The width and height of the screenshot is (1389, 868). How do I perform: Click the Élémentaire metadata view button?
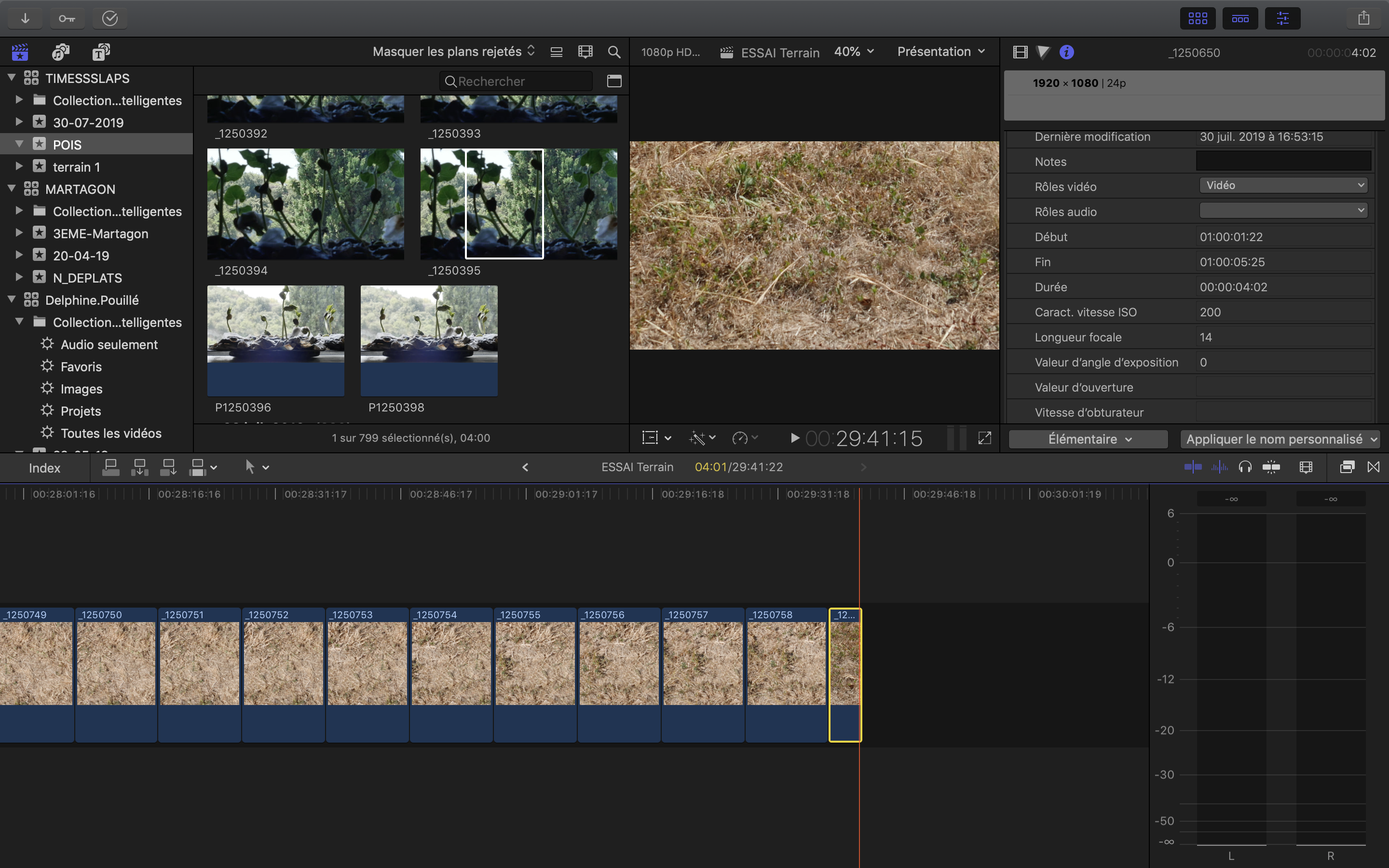point(1088,439)
